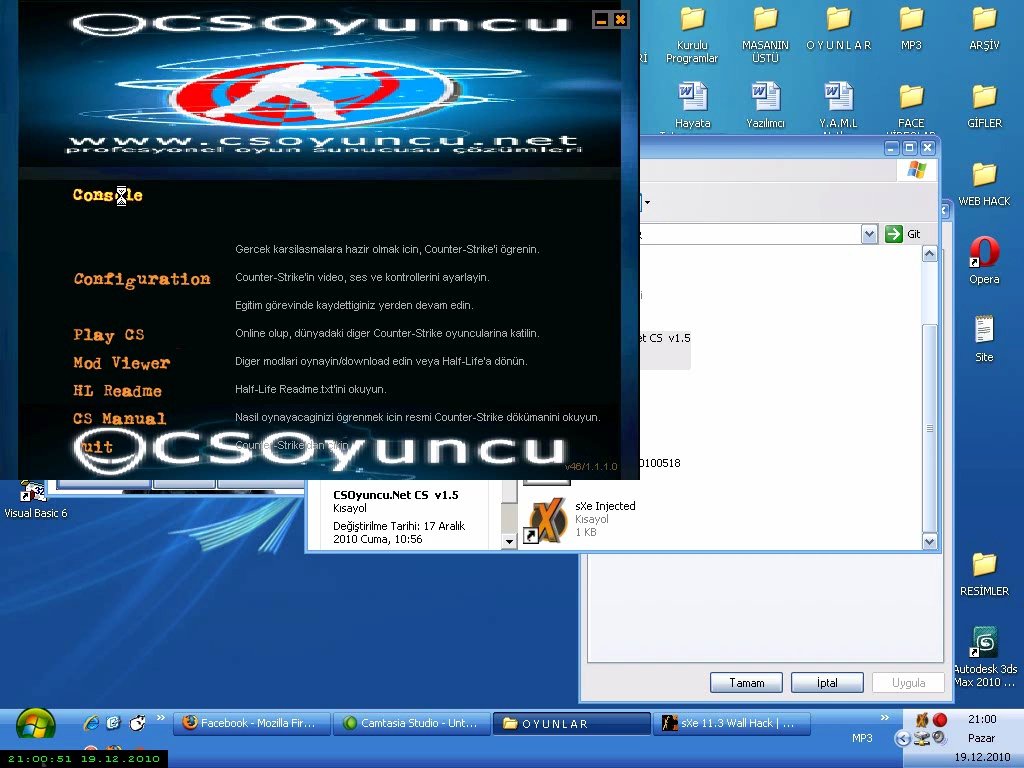Viewport: 1024px width, 768px height.
Task: Click details pane scroll down arrow
Action: [x=509, y=541]
